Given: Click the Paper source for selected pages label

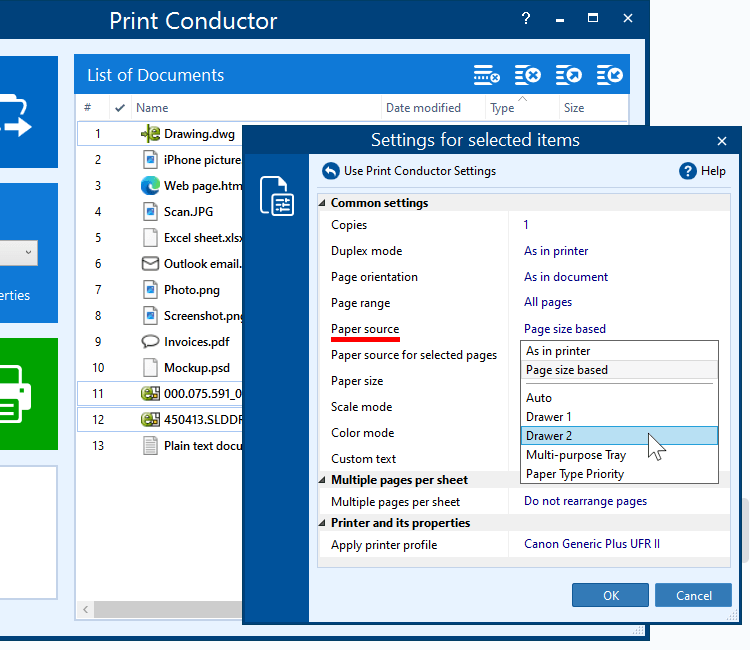Looking at the screenshot, I should (414, 355).
